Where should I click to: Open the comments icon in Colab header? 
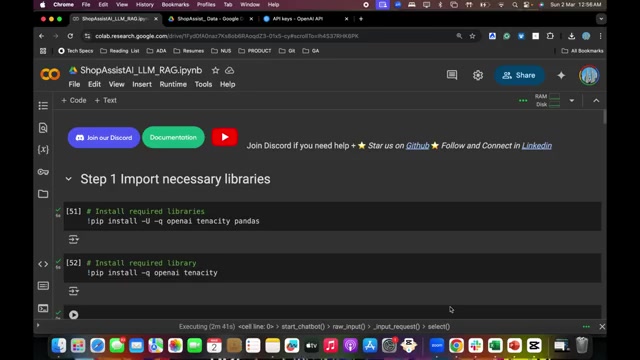(452, 75)
